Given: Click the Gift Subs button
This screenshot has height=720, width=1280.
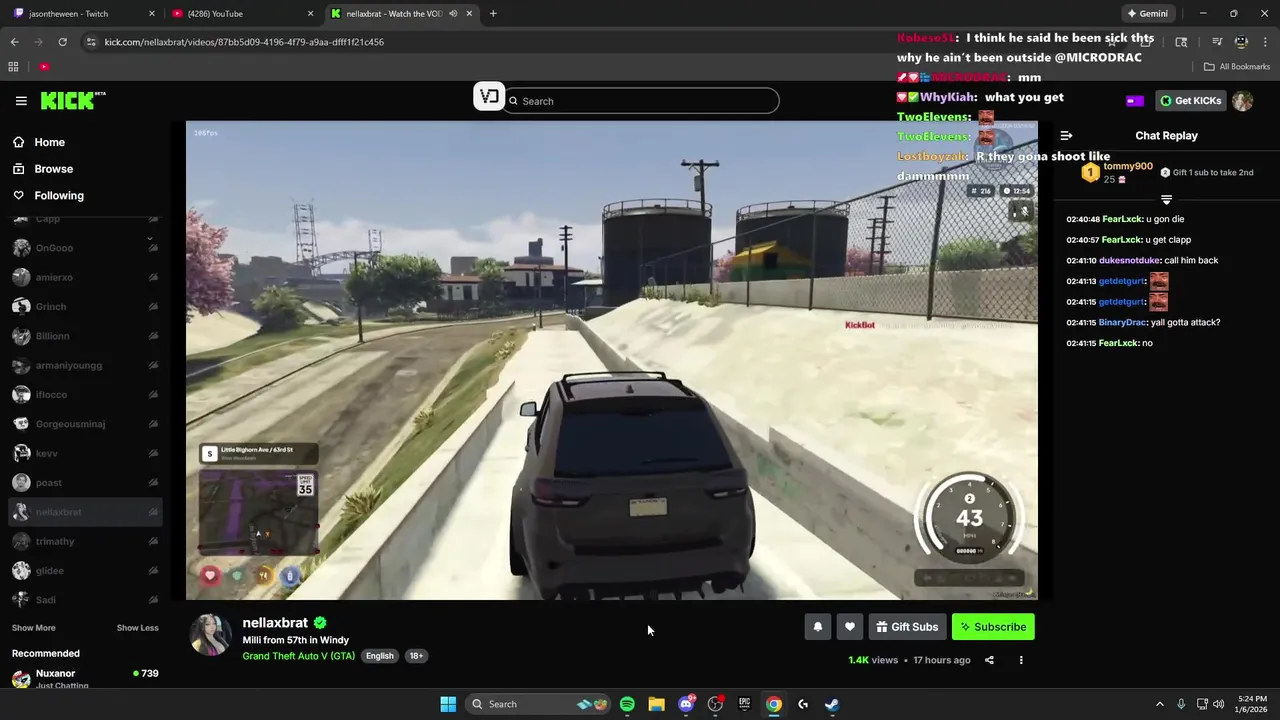Looking at the screenshot, I should [907, 627].
